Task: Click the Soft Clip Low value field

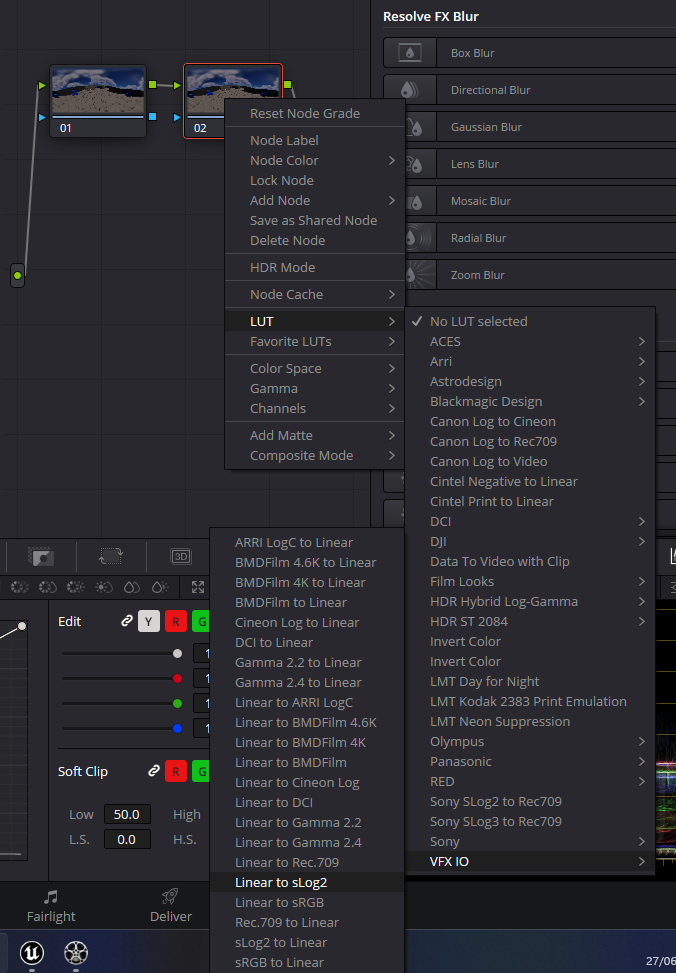Action: coord(127,814)
